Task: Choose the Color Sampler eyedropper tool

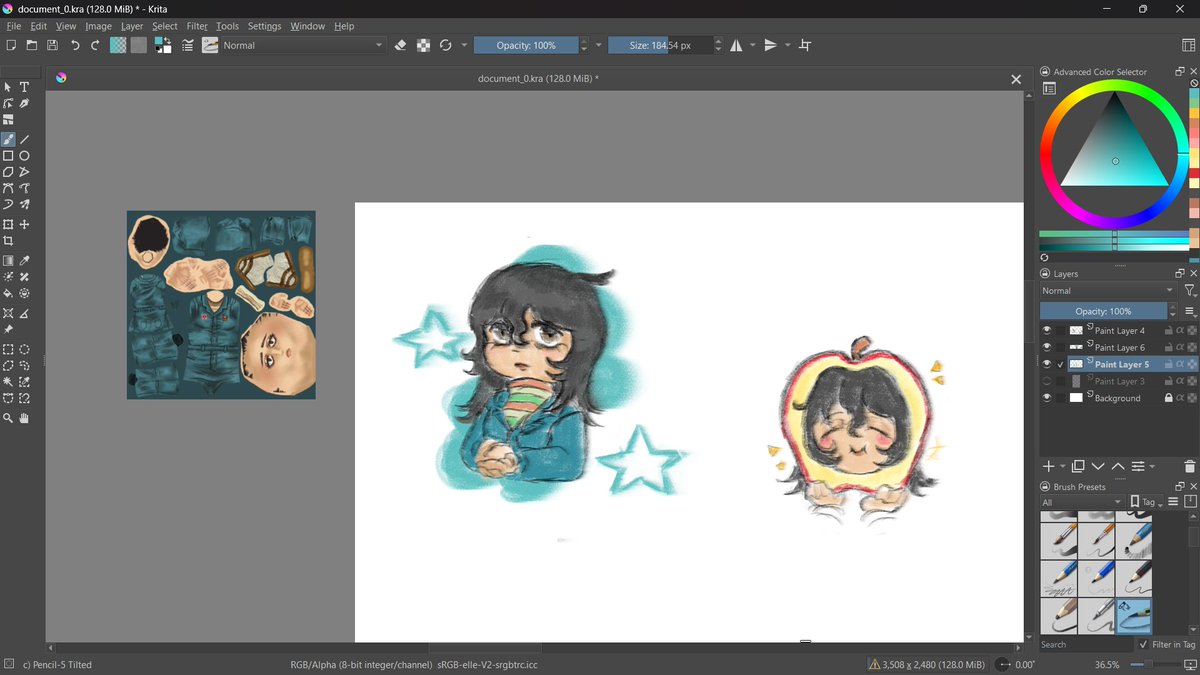Action: [25, 261]
